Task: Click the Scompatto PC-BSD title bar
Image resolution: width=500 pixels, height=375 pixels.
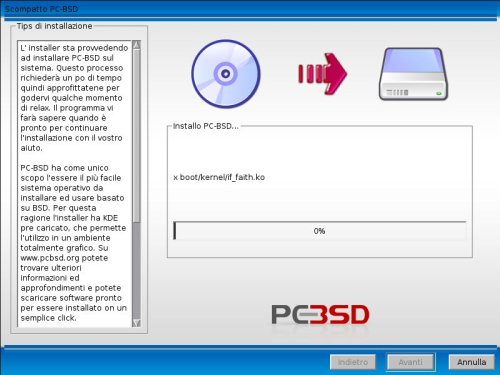Action: coord(250,9)
